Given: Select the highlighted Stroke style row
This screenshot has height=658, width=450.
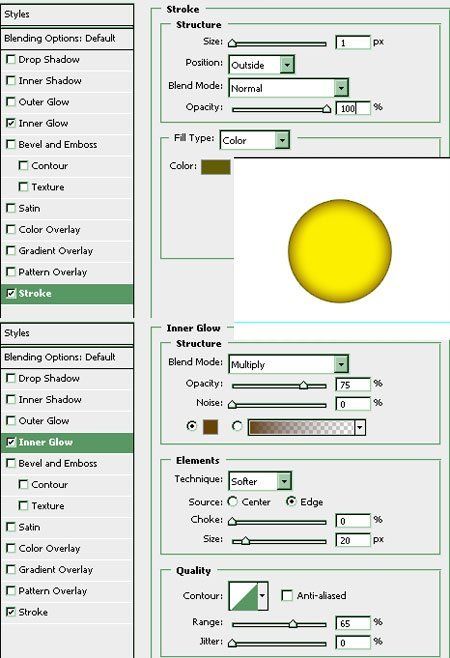Looking at the screenshot, I should (67, 293).
